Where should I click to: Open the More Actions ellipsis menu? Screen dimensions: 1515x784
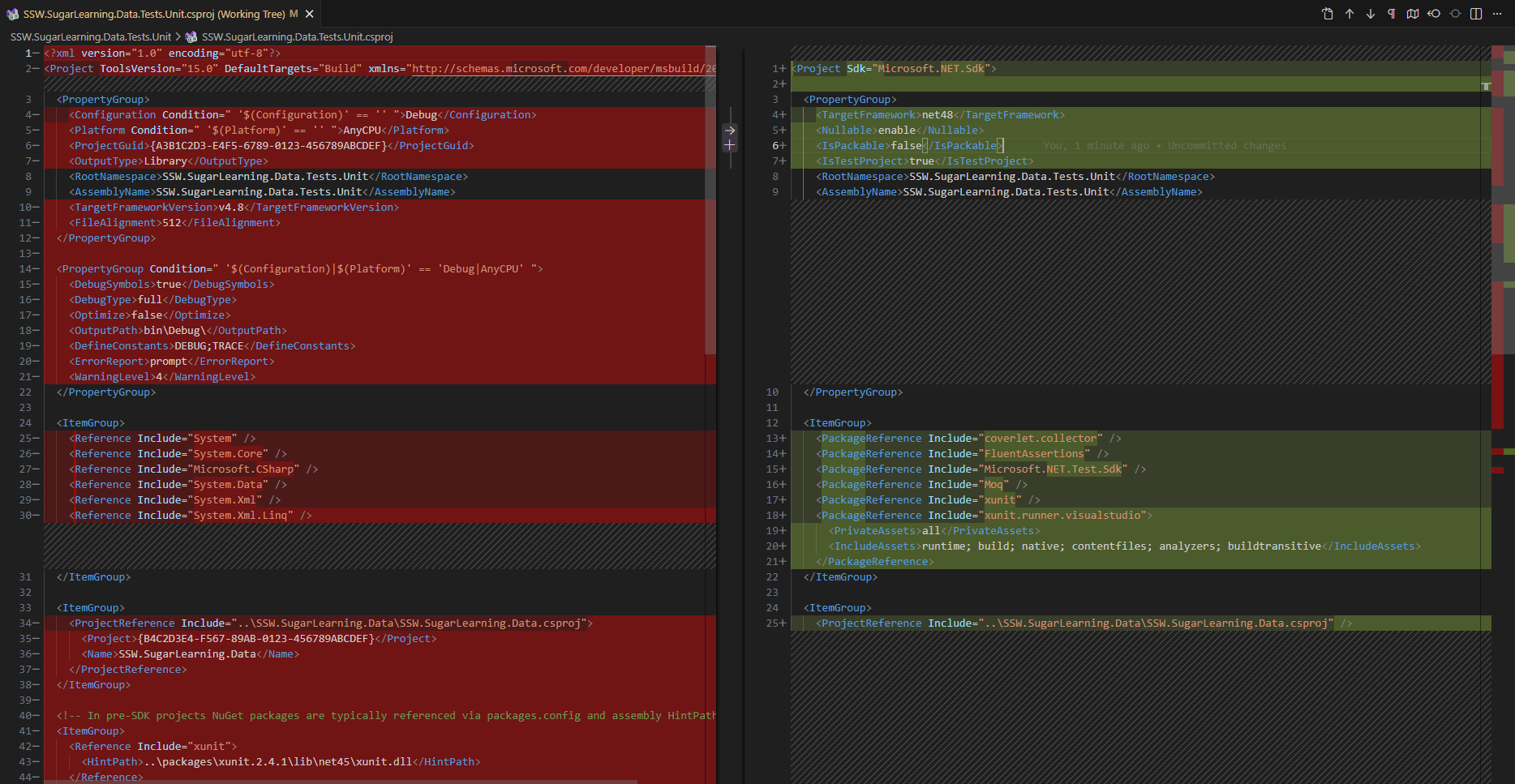coord(1497,14)
